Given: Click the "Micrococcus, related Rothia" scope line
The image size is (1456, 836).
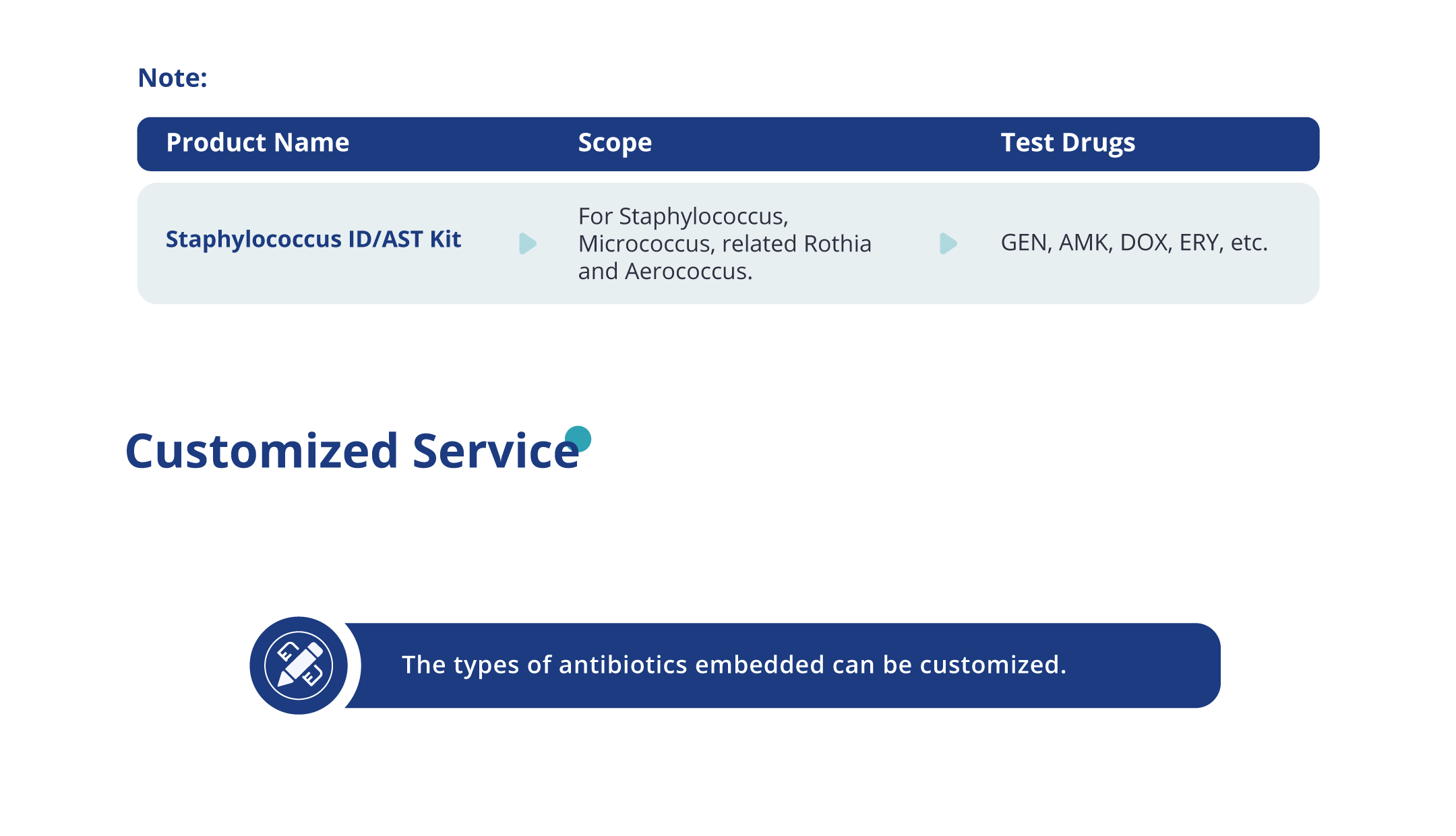Looking at the screenshot, I should click(x=725, y=244).
